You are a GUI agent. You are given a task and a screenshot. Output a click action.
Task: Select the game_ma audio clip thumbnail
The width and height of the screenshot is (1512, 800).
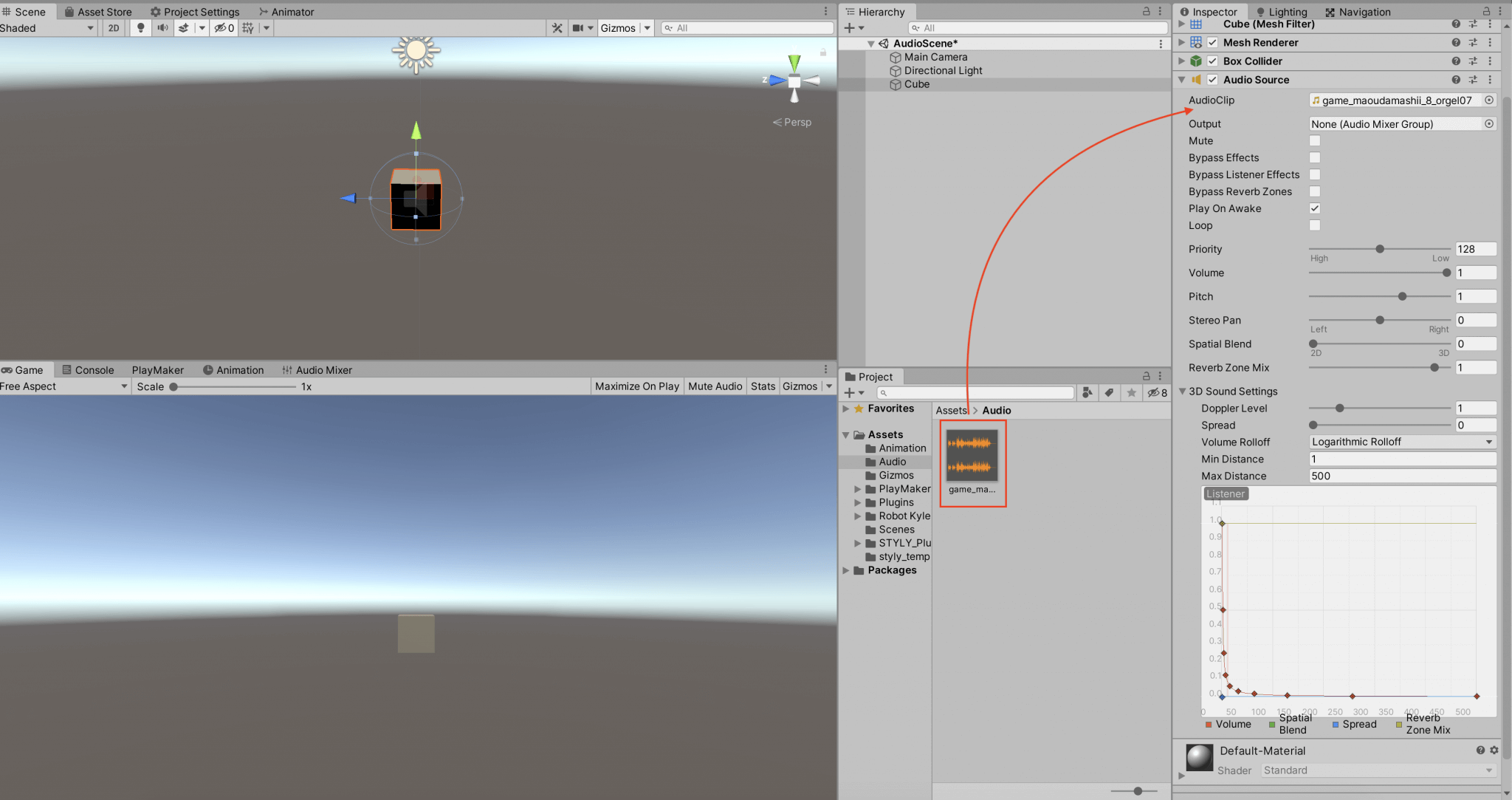[972, 456]
